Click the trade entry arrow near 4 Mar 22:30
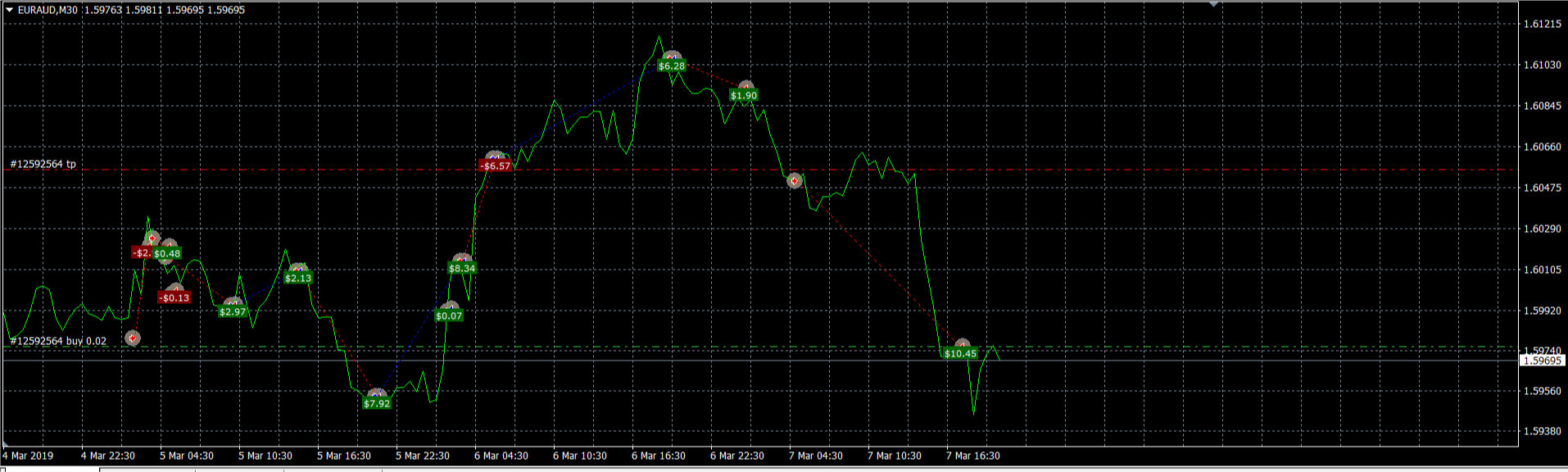 [133, 338]
